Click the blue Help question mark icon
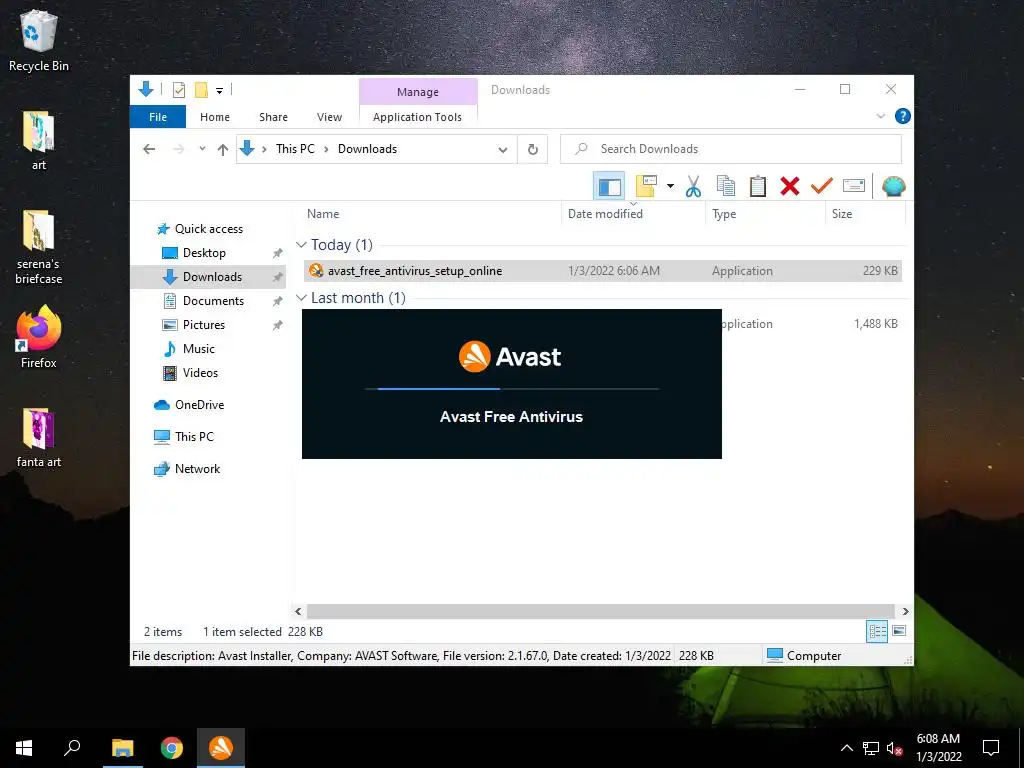The height and width of the screenshot is (768, 1024). [x=903, y=116]
